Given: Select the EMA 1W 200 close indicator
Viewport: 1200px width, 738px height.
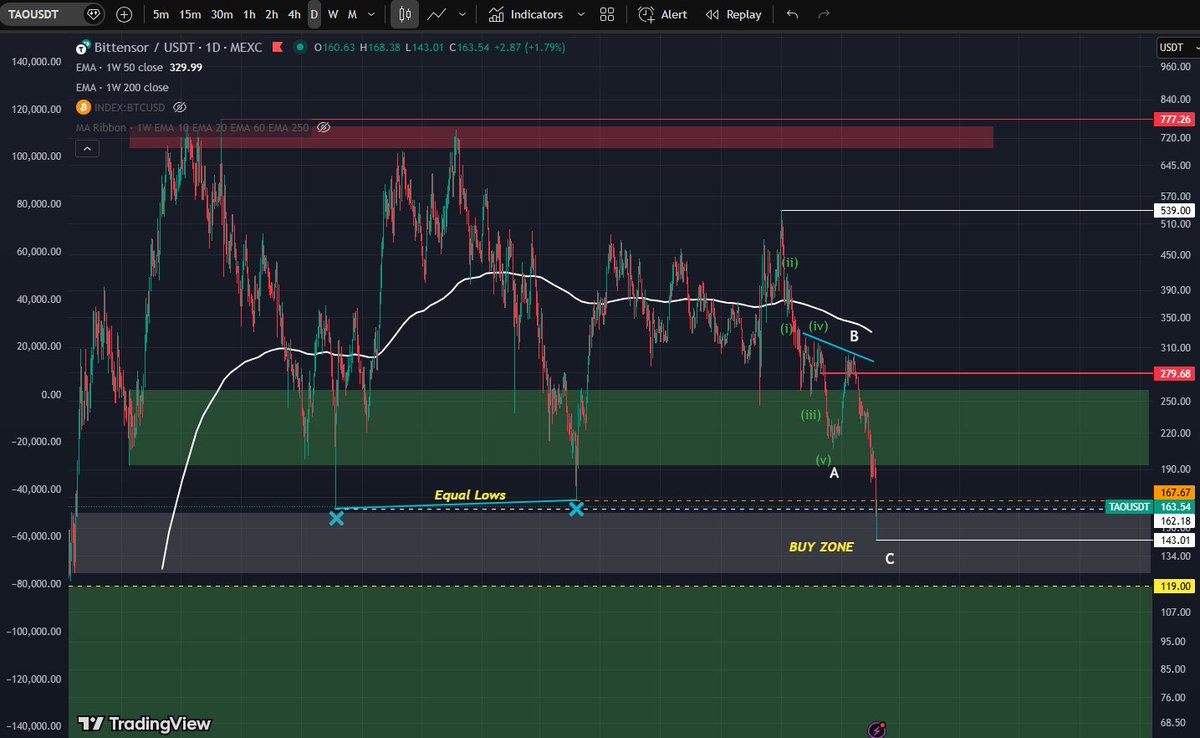Looking at the screenshot, I should (122, 87).
